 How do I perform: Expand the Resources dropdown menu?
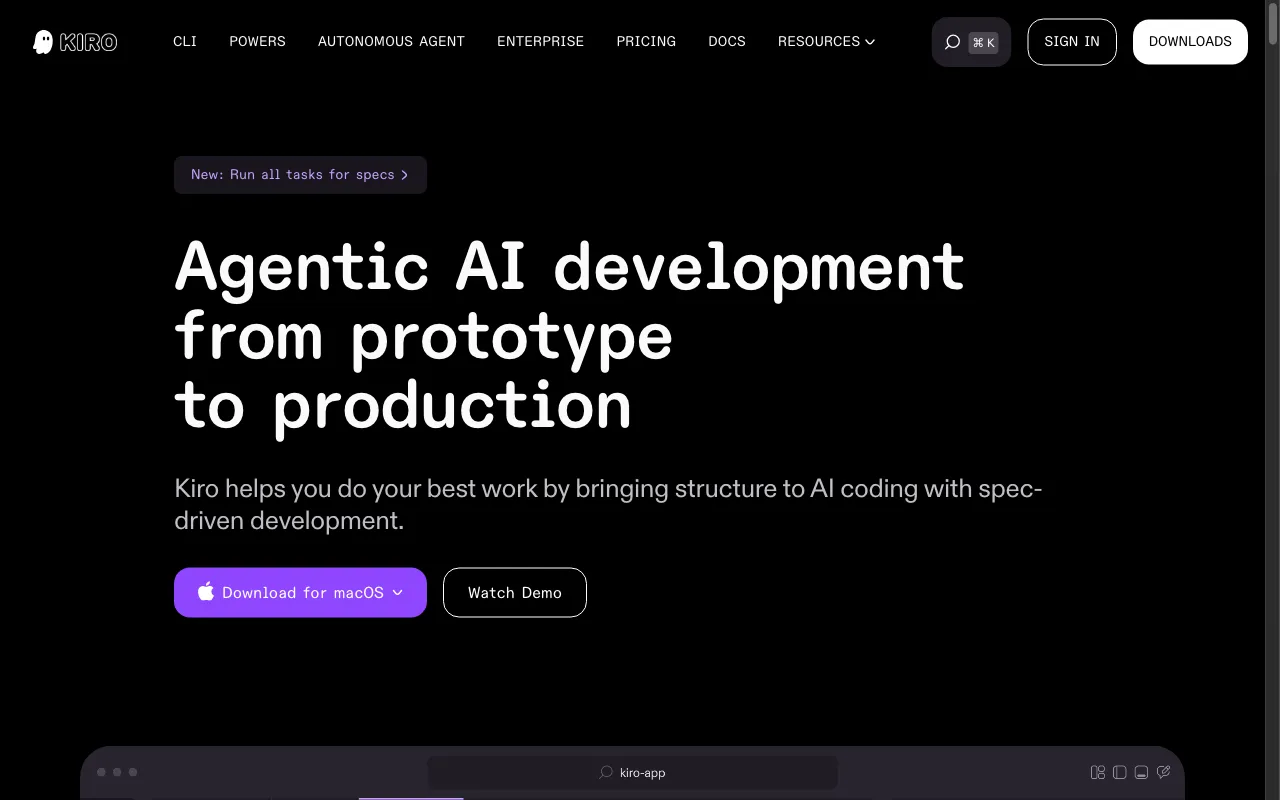pos(826,41)
